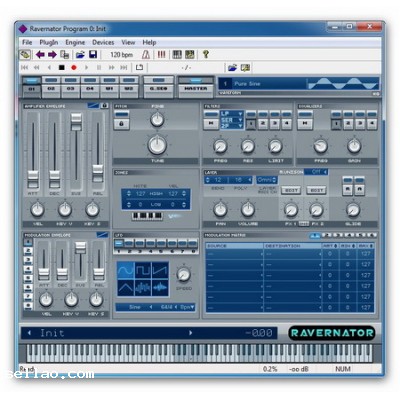Screen dimensions: 400x400
Task: Click the purple back arrow toolbar icon
Action: click(40, 54)
